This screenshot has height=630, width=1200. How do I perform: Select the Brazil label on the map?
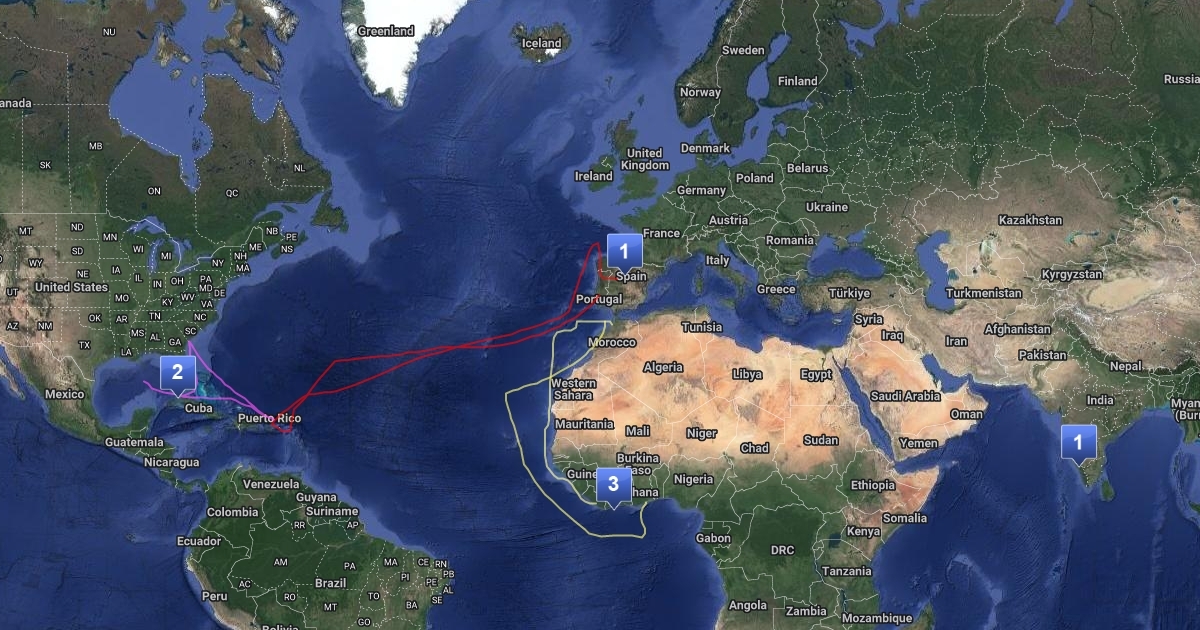[330, 582]
